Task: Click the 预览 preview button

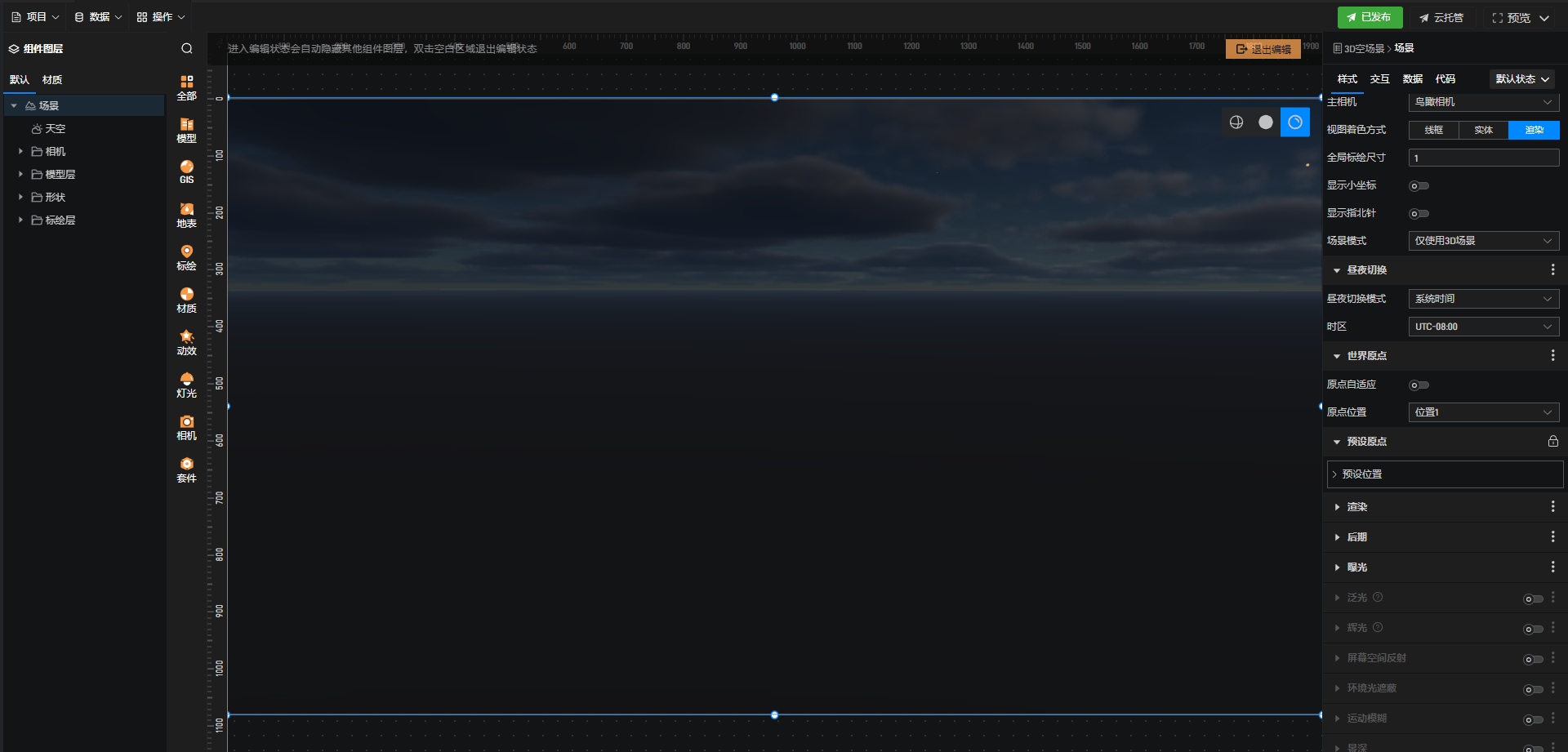Action: [x=1519, y=18]
